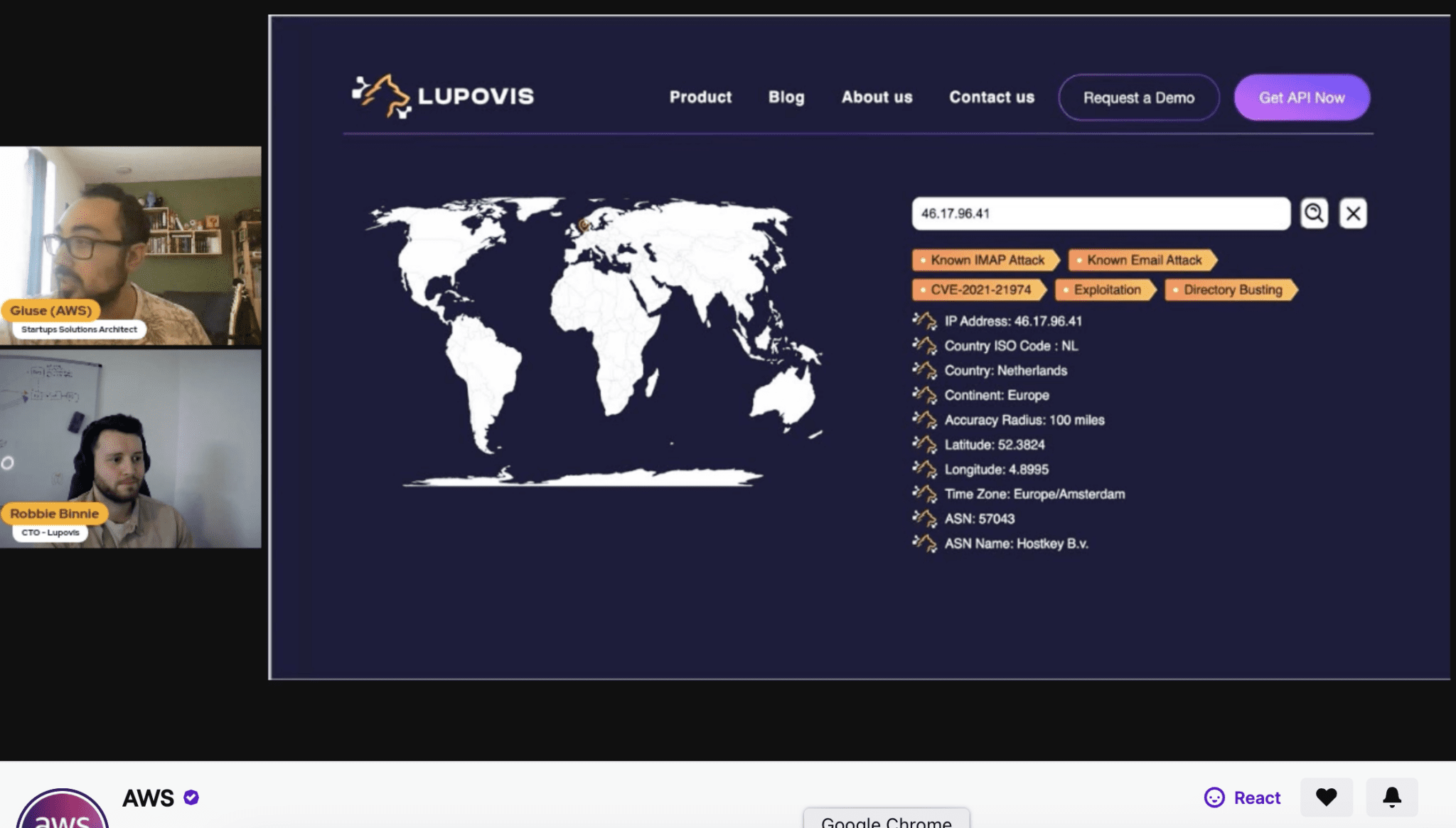Click the wolf icon beside ASN Name: Hostkey B.v.
This screenshot has width=1456, height=828.
click(926, 544)
